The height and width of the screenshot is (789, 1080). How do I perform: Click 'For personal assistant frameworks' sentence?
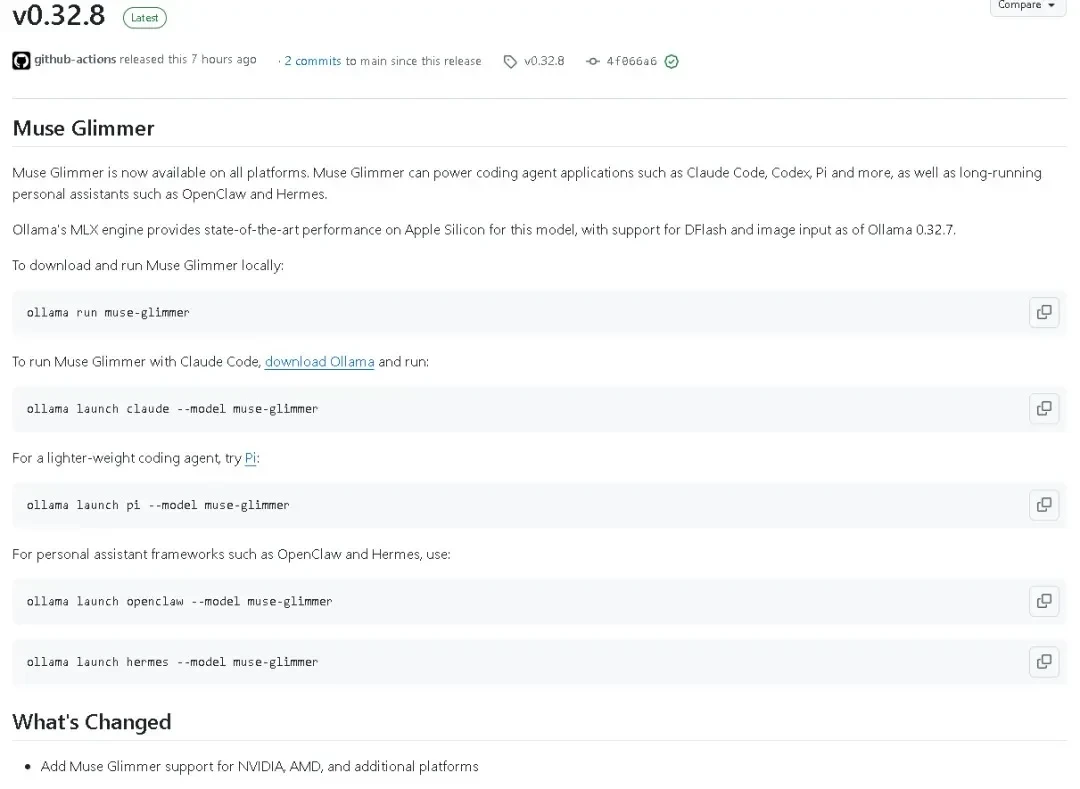coord(231,555)
